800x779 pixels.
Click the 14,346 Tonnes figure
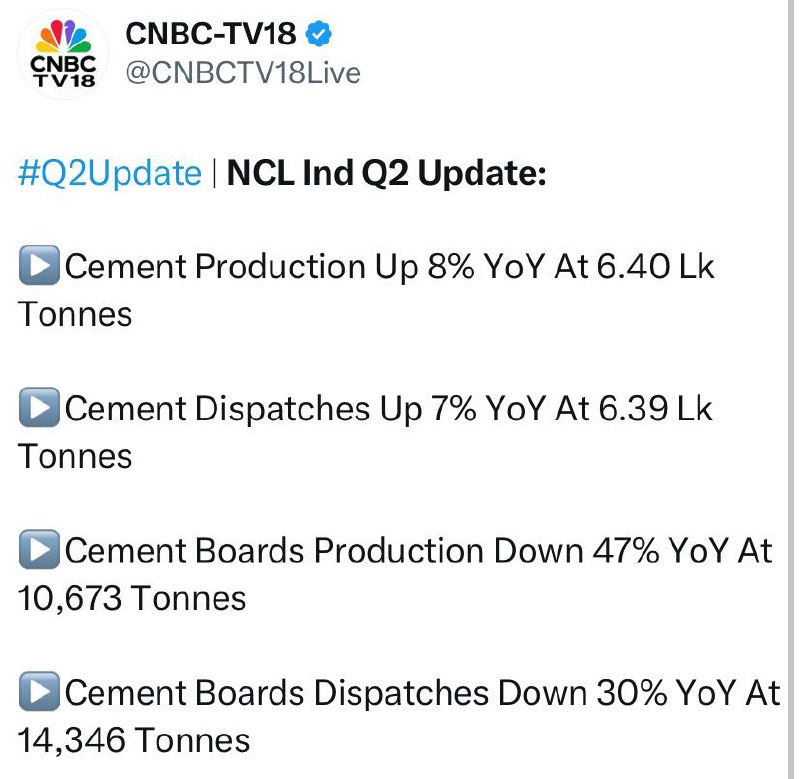134,741
